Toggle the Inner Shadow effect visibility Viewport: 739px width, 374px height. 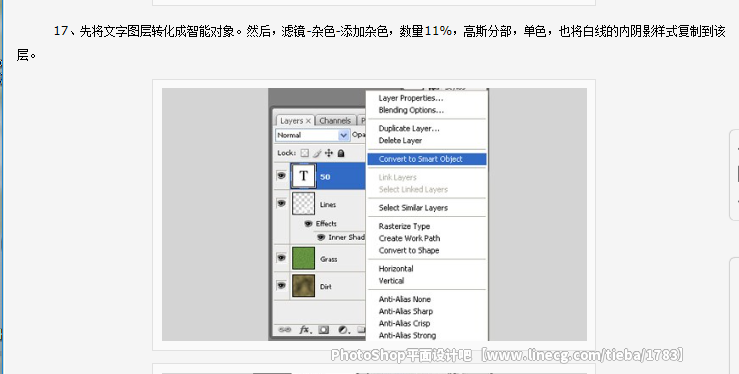[321, 237]
